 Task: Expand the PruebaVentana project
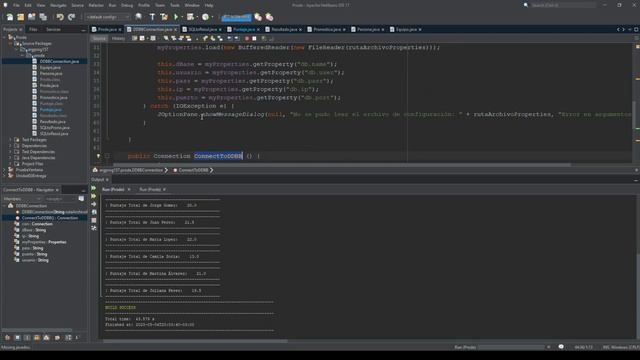click(4, 169)
